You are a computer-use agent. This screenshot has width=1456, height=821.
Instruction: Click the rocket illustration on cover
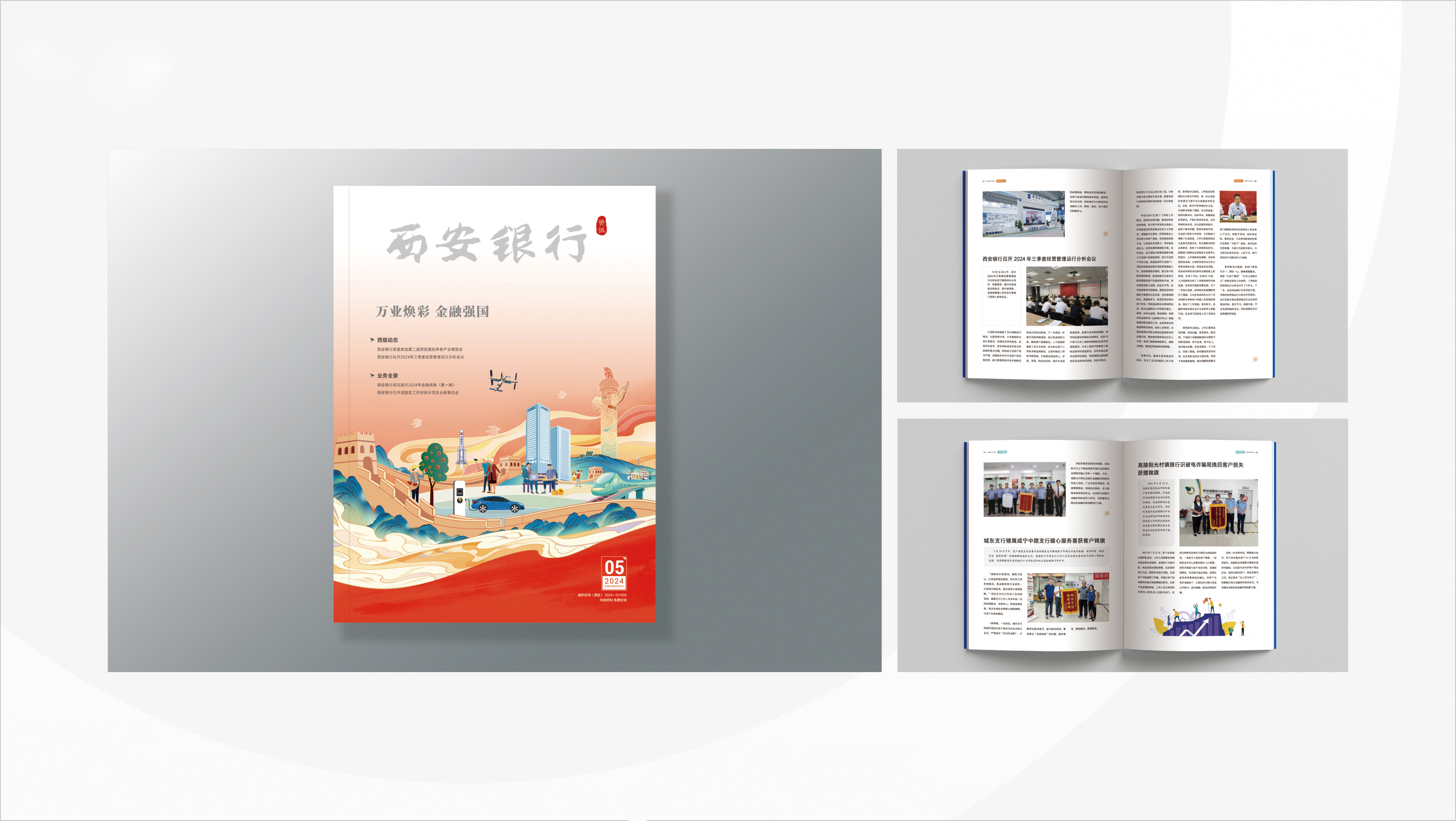[x=461, y=447]
